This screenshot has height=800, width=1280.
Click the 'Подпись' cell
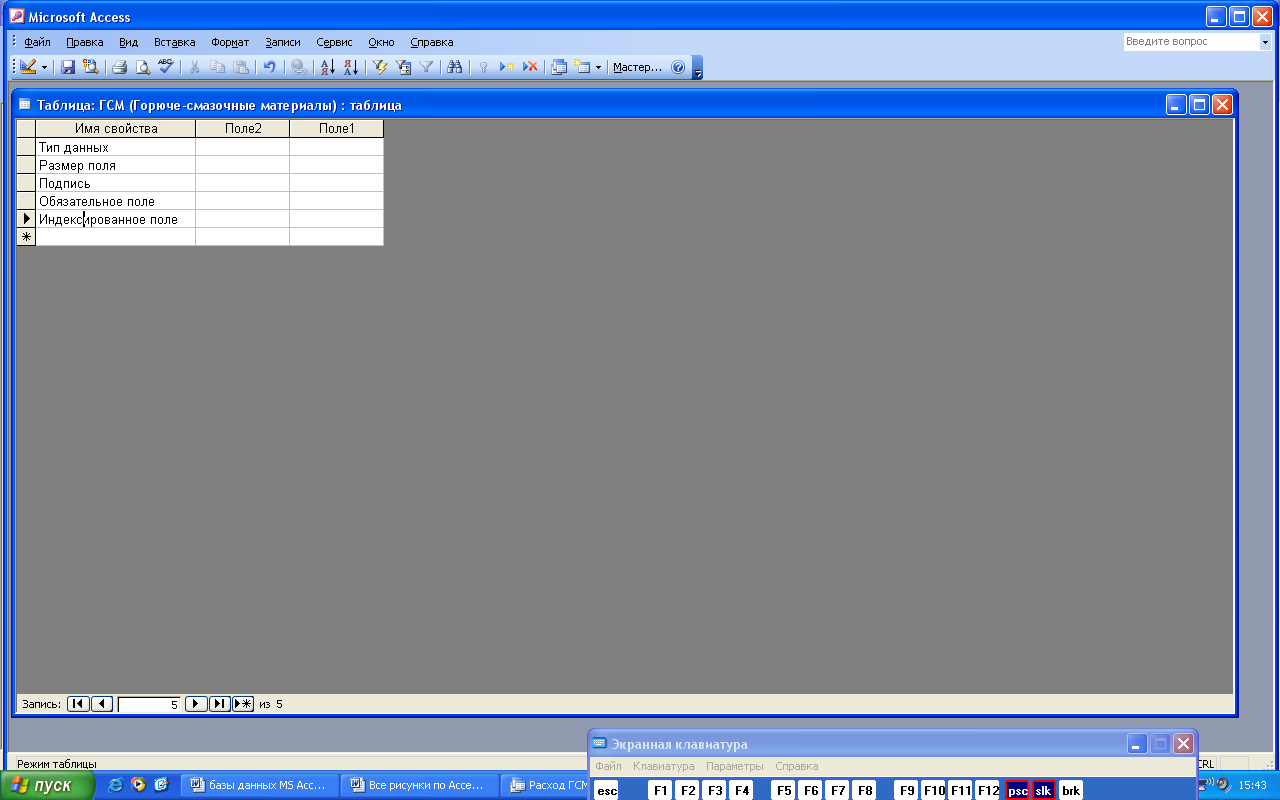coord(116,183)
